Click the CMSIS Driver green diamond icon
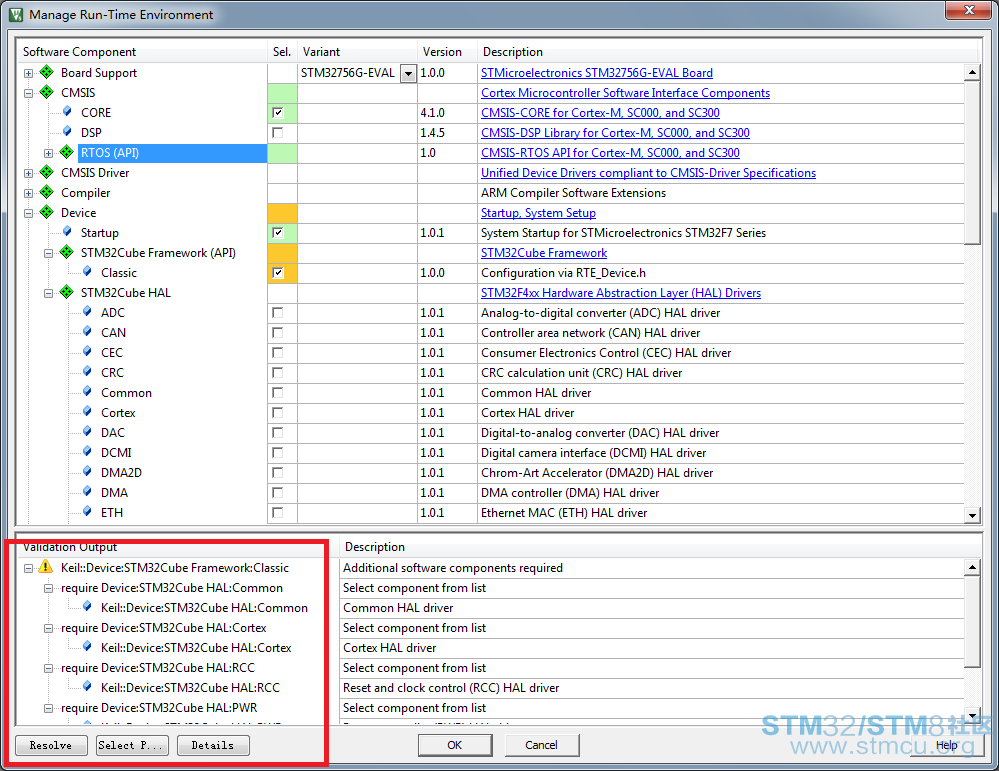The width and height of the screenshot is (999, 771). (x=47, y=171)
